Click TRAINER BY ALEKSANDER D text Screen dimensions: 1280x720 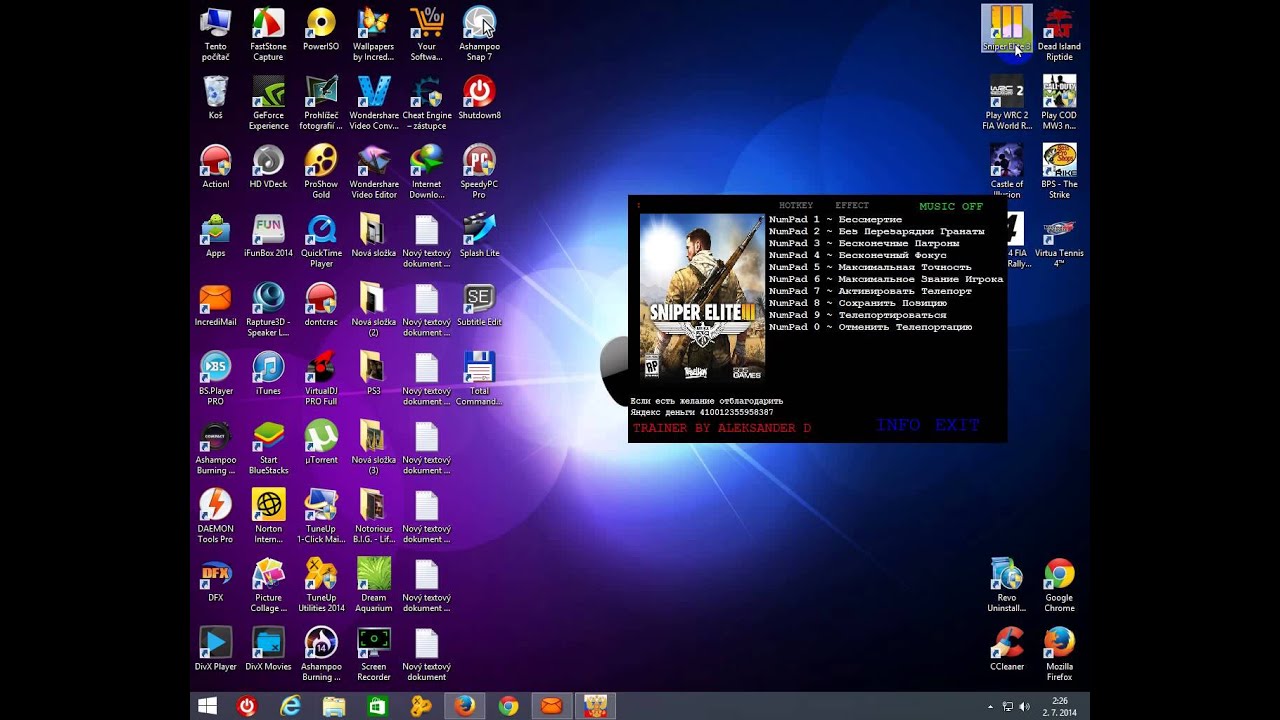[x=722, y=428]
